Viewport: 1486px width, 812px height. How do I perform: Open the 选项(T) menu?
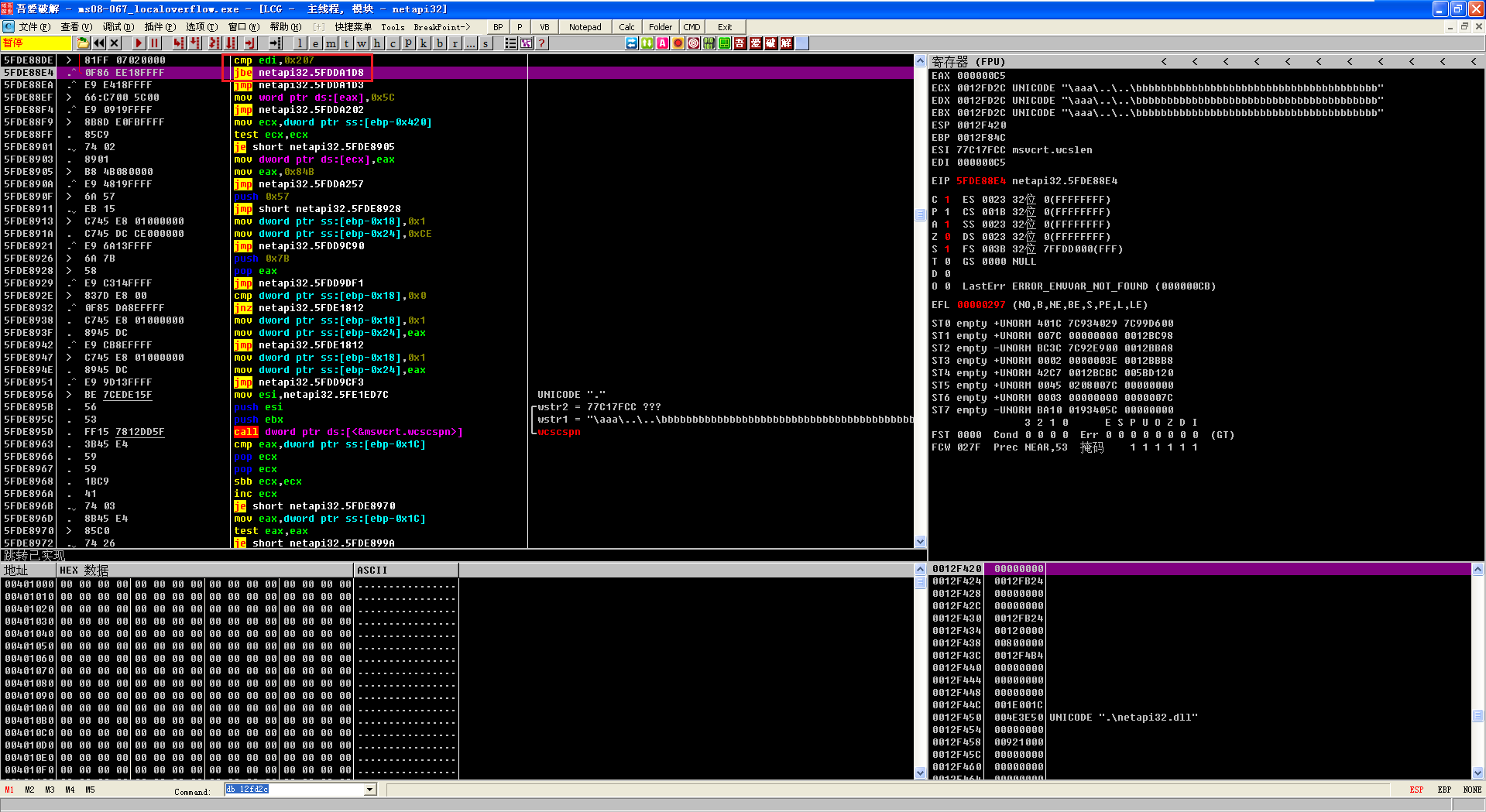pyautogui.click(x=201, y=27)
